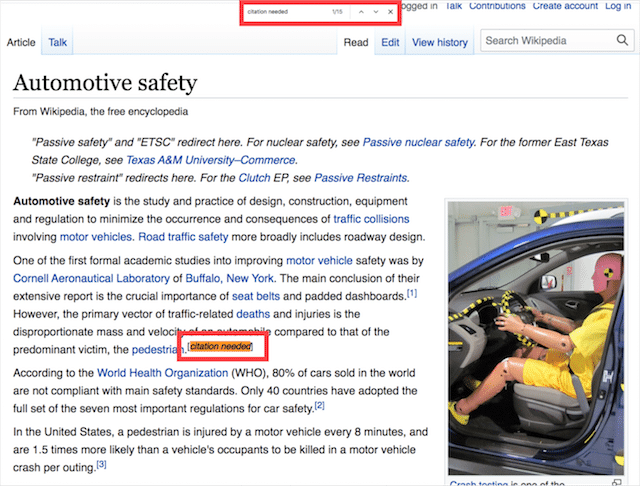The image size is (640, 486).
Task: Click the Log in link
Action: pyautogui.click(x=618, y=6)
